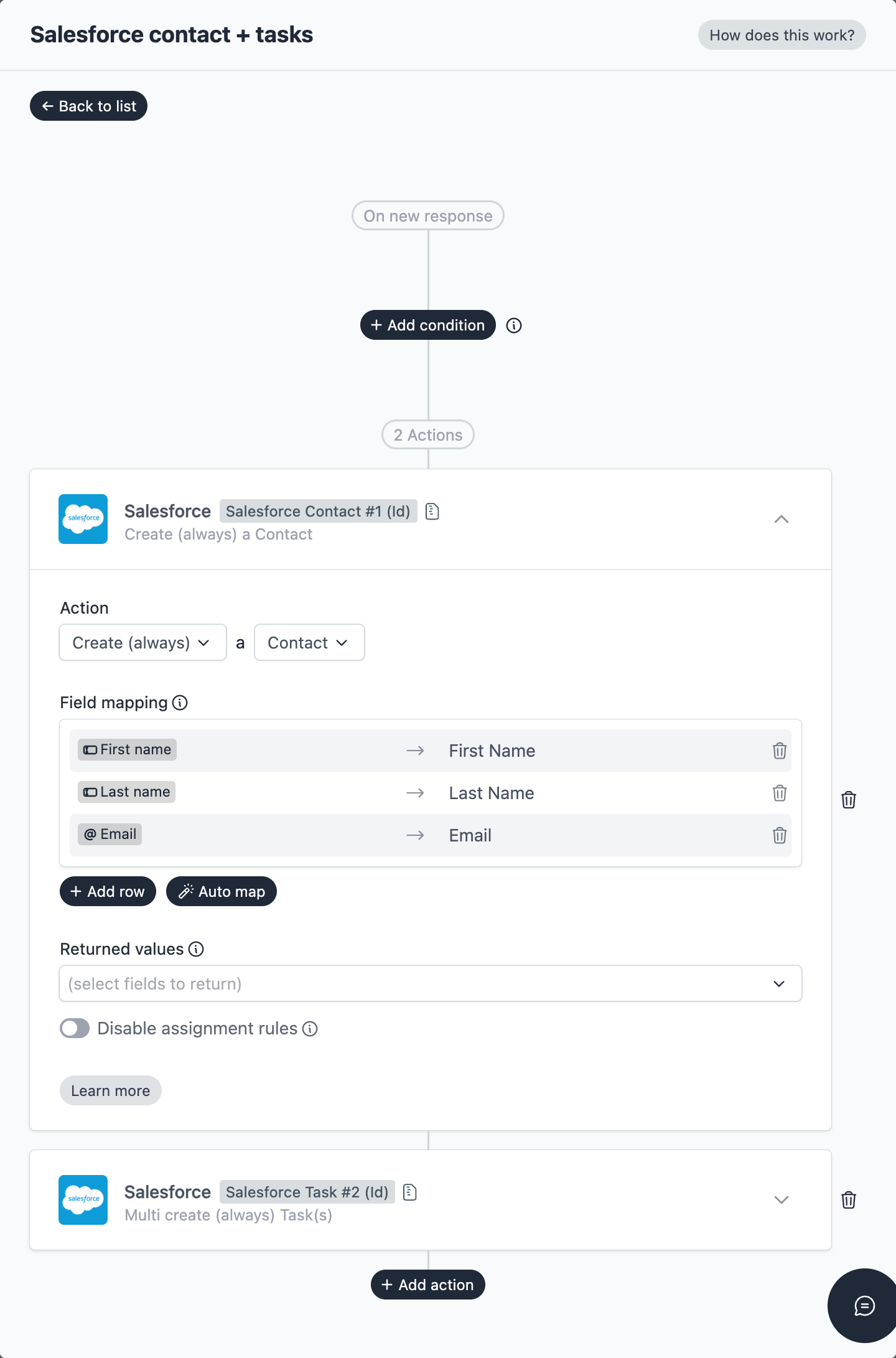The image size is (896, 1358).
Task: Click the Salesforce logo of the Task action
Action: [x=83, y=1200]
